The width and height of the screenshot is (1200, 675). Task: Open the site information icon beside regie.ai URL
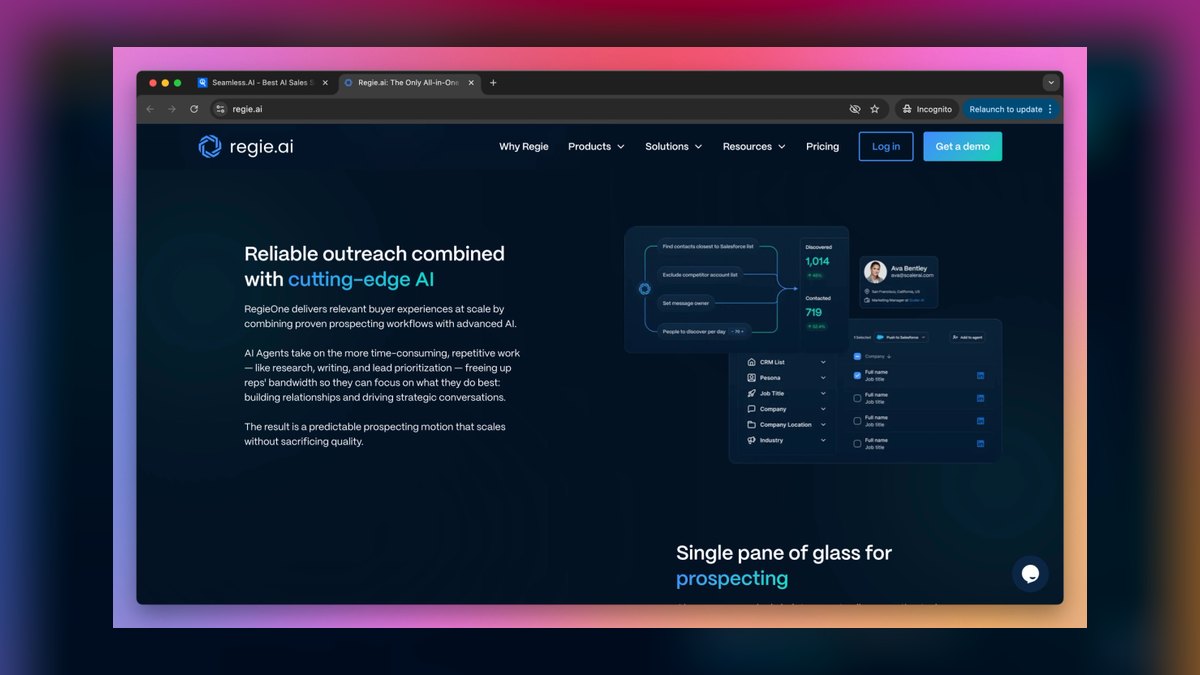point(220,109)
